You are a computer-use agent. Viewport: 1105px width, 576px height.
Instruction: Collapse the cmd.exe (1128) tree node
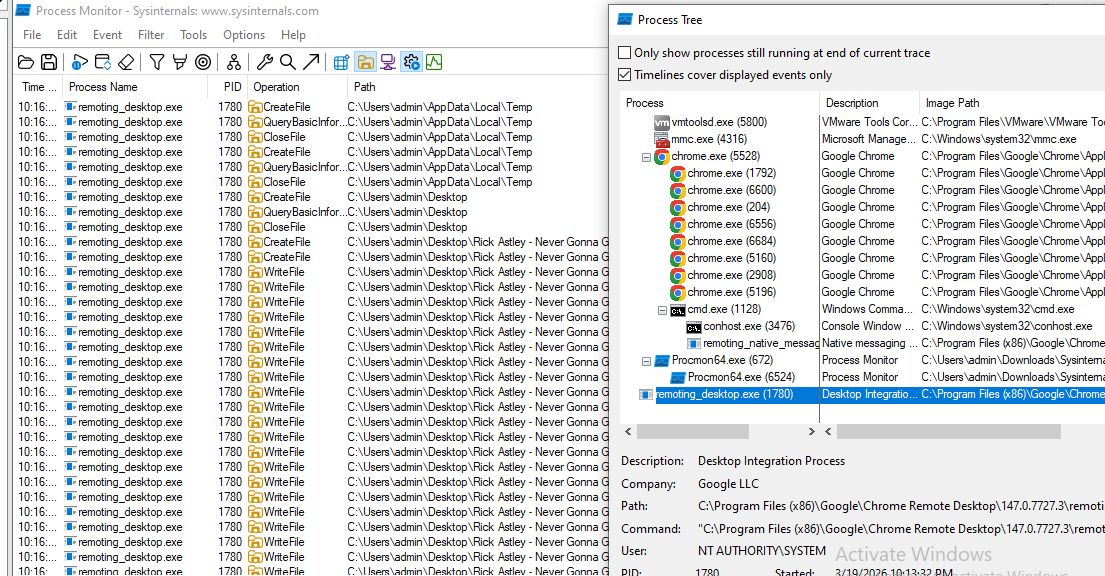[x=662, y=310]
